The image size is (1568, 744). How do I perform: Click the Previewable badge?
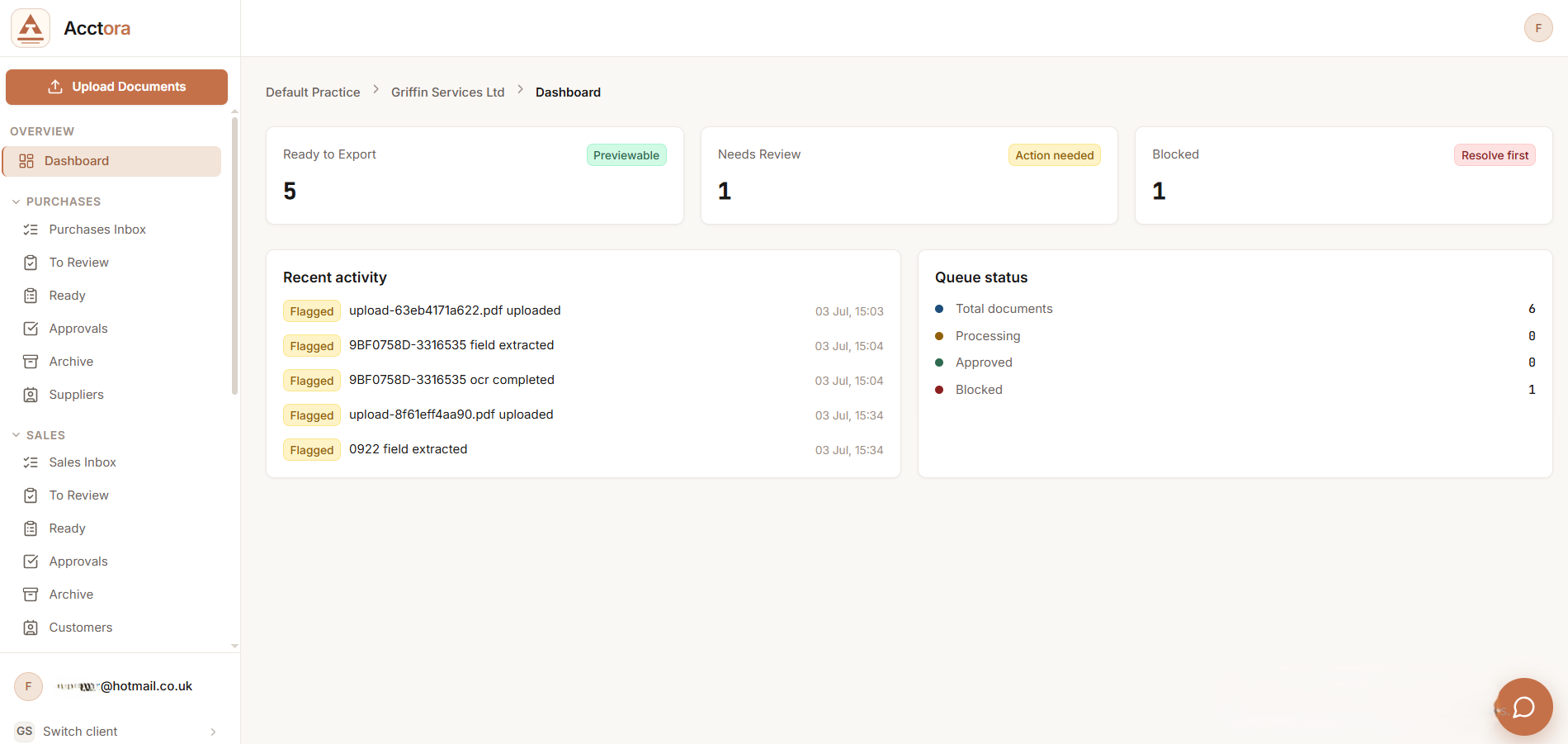click(626, 155)
